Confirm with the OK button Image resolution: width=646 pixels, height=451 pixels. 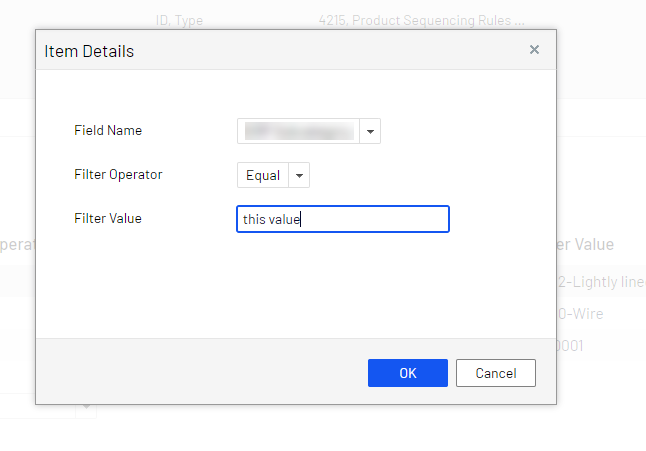coord(407,373)
